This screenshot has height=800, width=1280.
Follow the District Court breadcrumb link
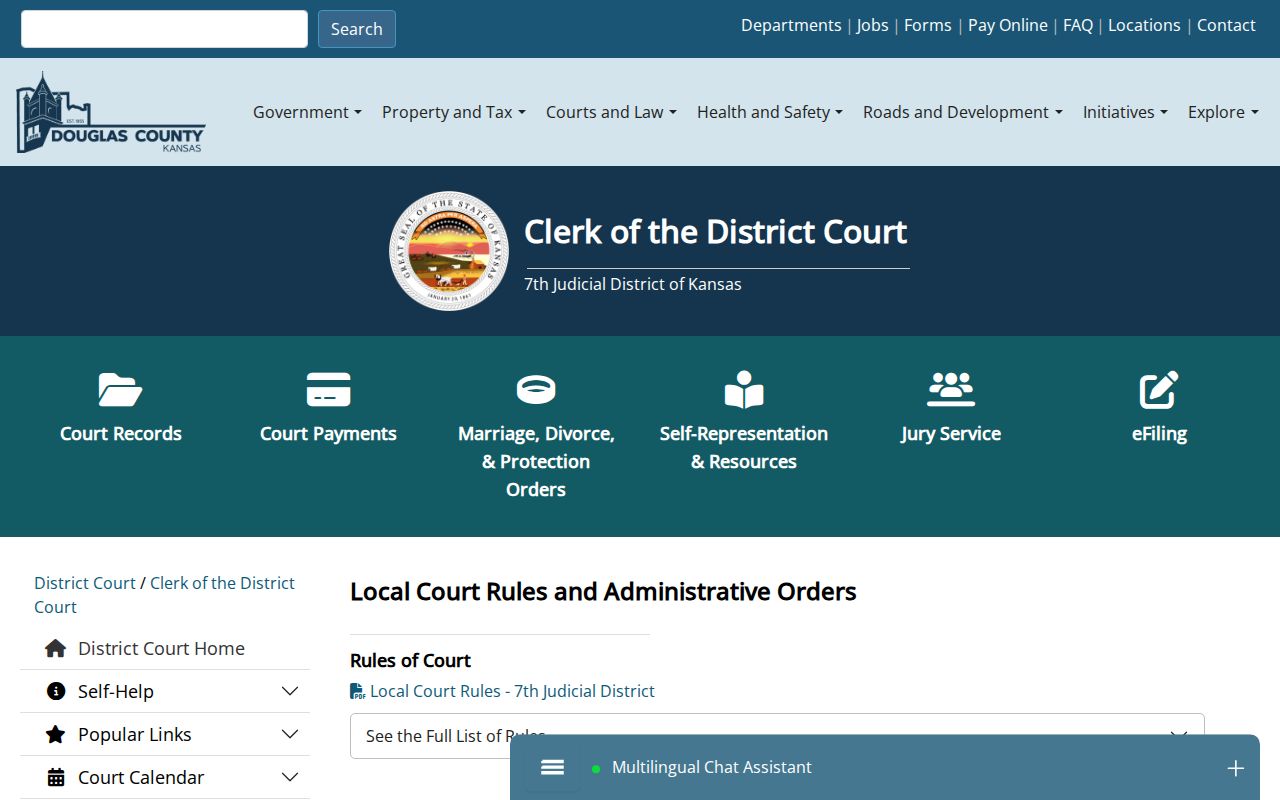pos(85,583)
